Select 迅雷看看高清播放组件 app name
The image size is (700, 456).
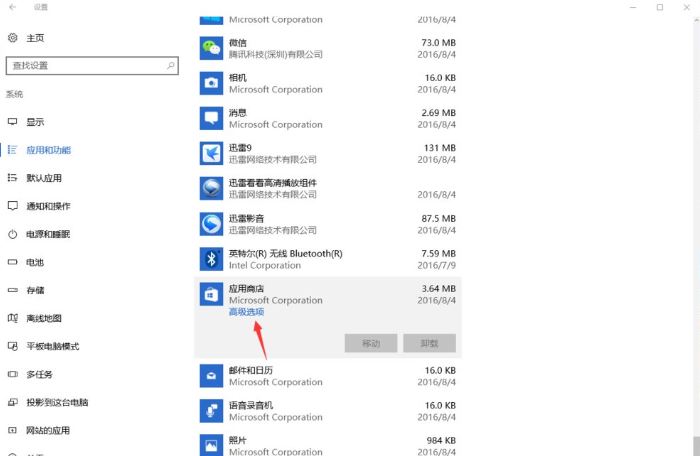273,183
